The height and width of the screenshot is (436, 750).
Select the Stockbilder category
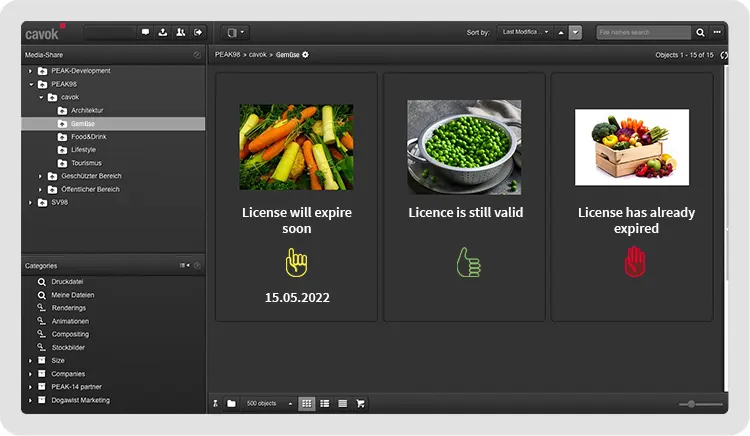click(68, 348)
